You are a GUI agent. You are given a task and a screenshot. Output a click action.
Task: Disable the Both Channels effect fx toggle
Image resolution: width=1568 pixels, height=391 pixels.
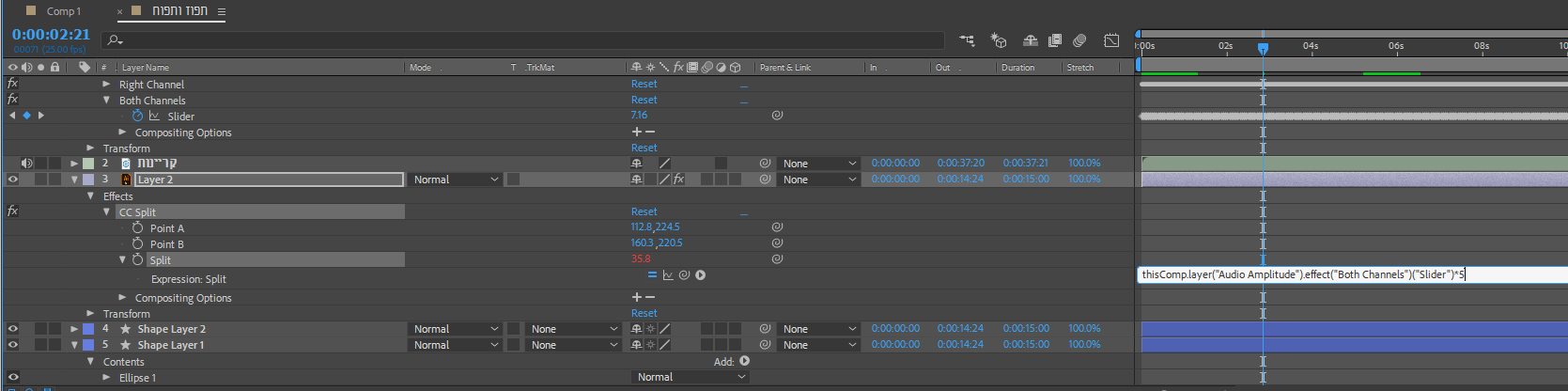coord(12,99)
